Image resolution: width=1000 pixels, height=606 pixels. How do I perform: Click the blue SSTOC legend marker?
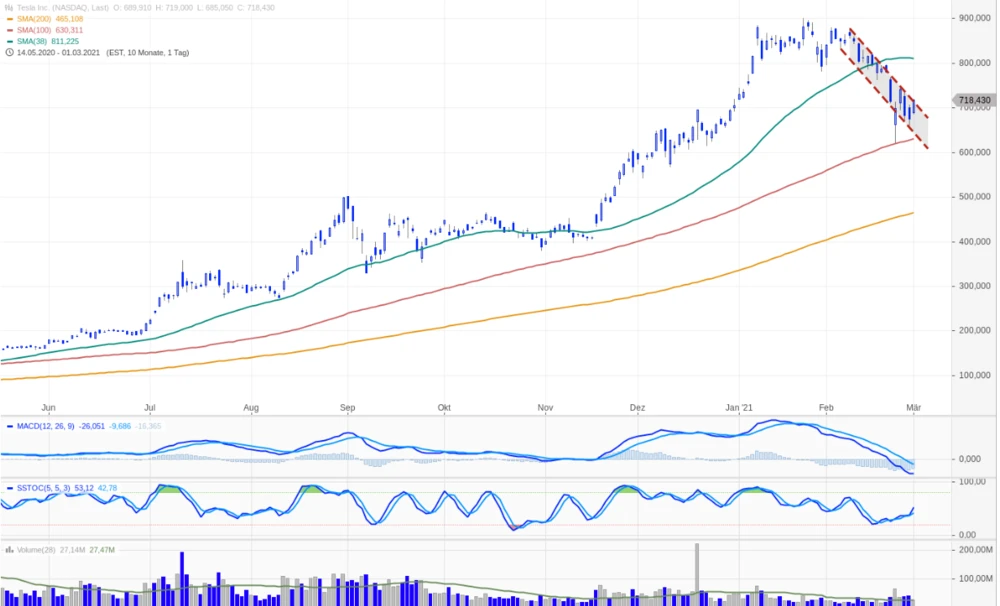pos(9,487)
